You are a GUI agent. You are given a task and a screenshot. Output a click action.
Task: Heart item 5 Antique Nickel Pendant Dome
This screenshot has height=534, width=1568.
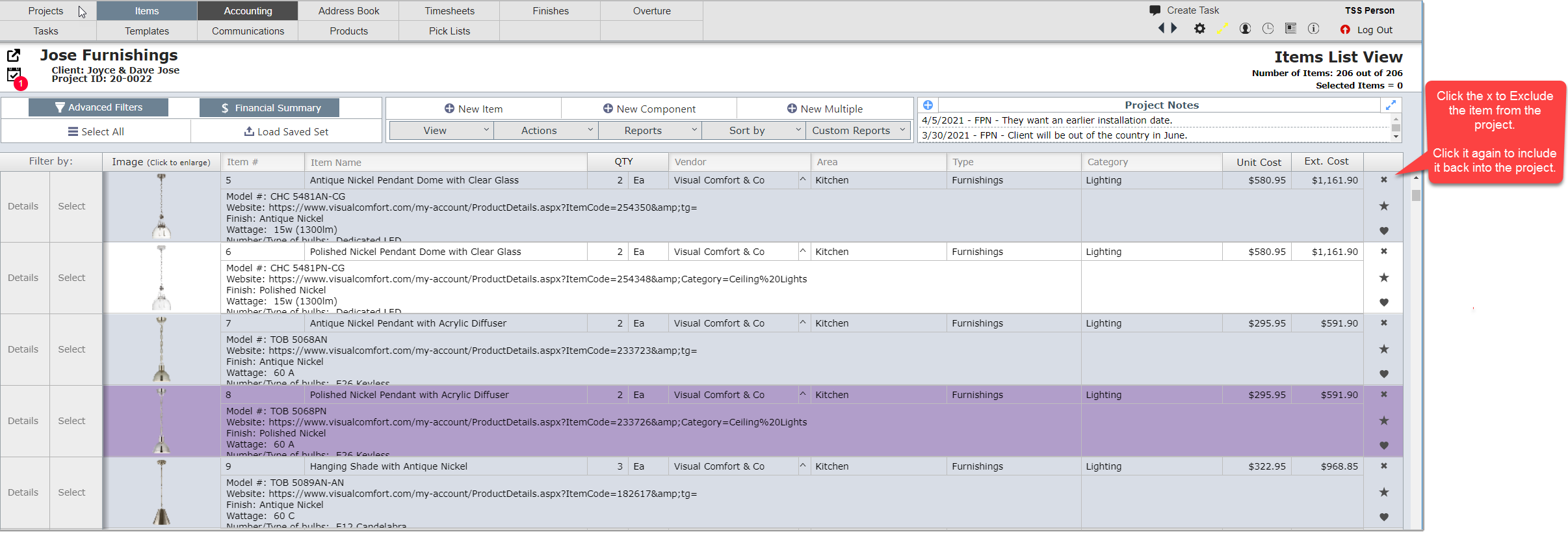1384,231
